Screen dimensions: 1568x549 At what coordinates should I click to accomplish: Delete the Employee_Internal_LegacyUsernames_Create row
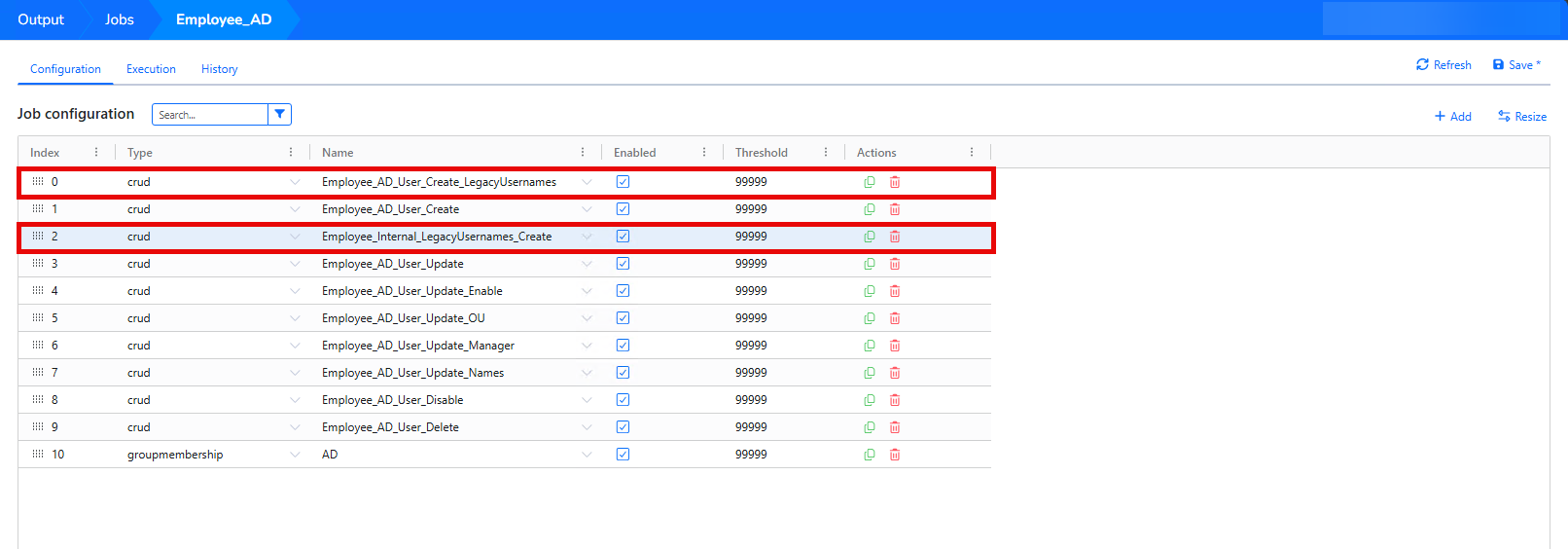(x=895, y=237)
